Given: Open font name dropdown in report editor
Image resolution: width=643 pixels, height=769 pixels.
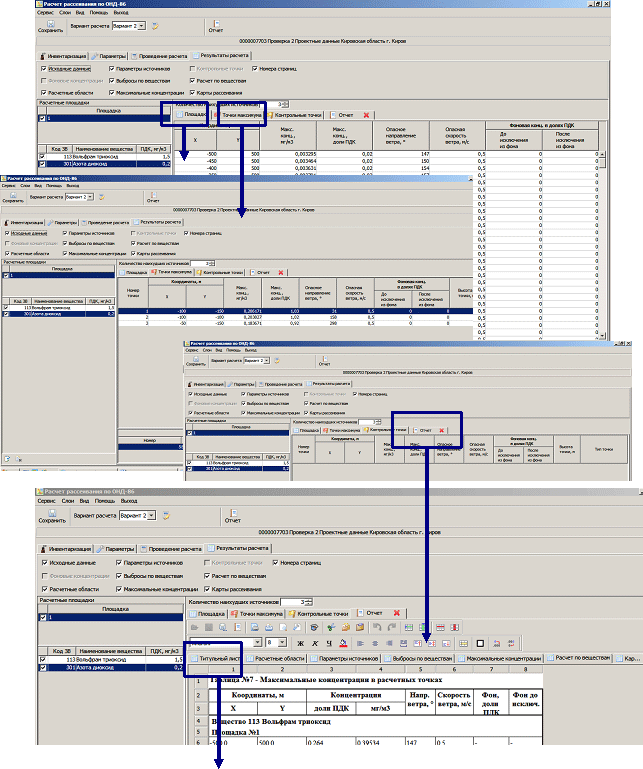Looking at the screenshot, I should pos(256,642).
